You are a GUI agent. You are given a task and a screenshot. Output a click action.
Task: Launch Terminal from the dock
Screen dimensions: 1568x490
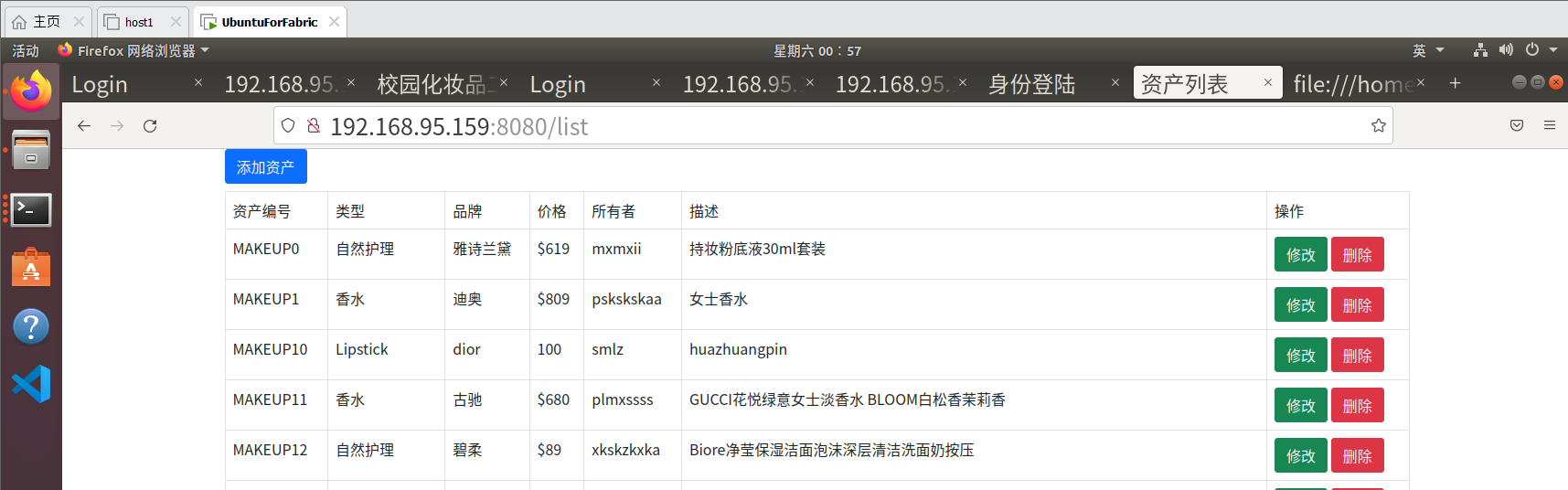point(31,209)
